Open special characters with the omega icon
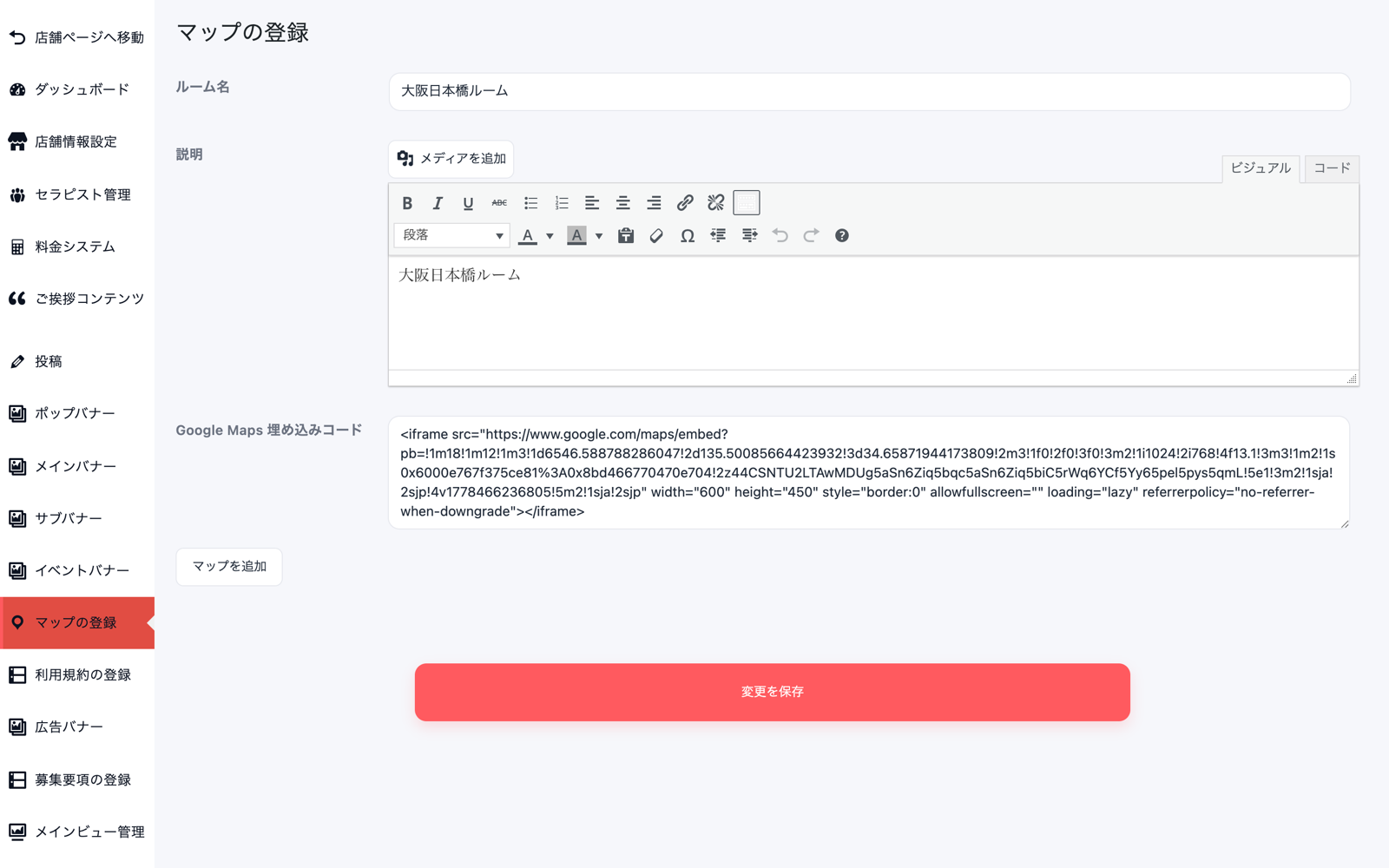Viewport: 1389px width, 868px height. (688, 235)
